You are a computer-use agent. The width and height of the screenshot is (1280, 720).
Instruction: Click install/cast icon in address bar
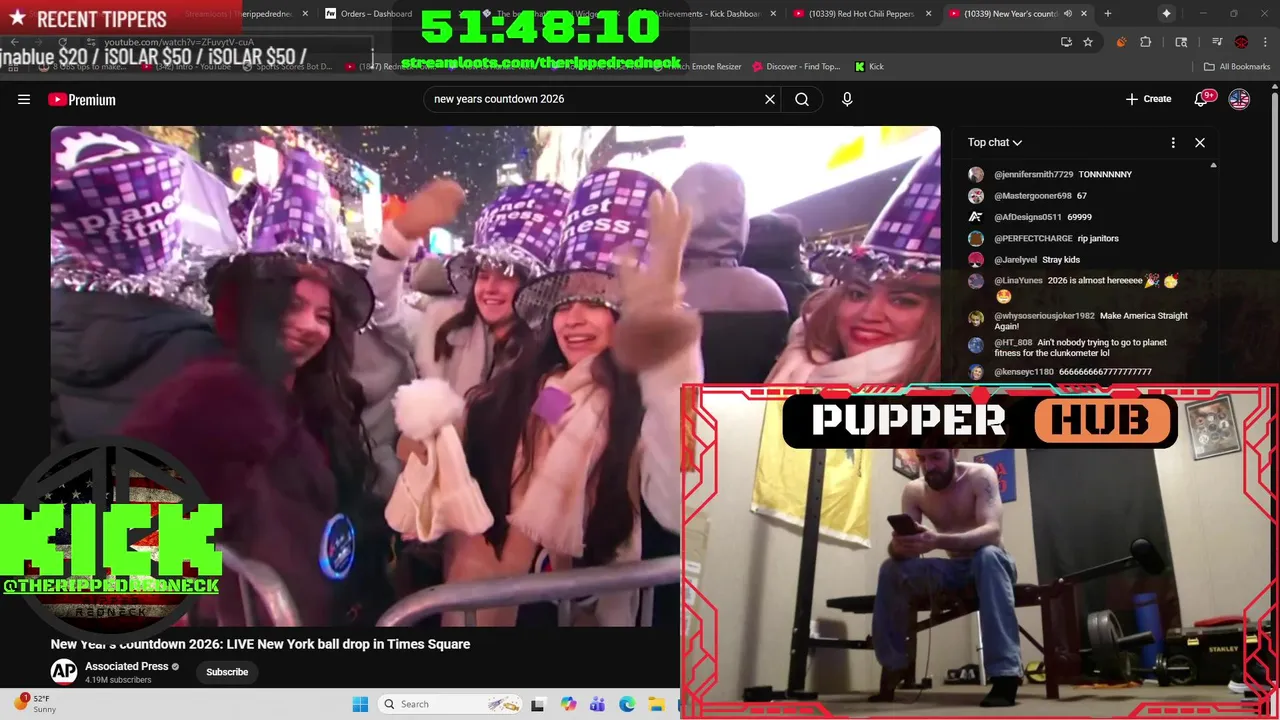click(1066, 42)
